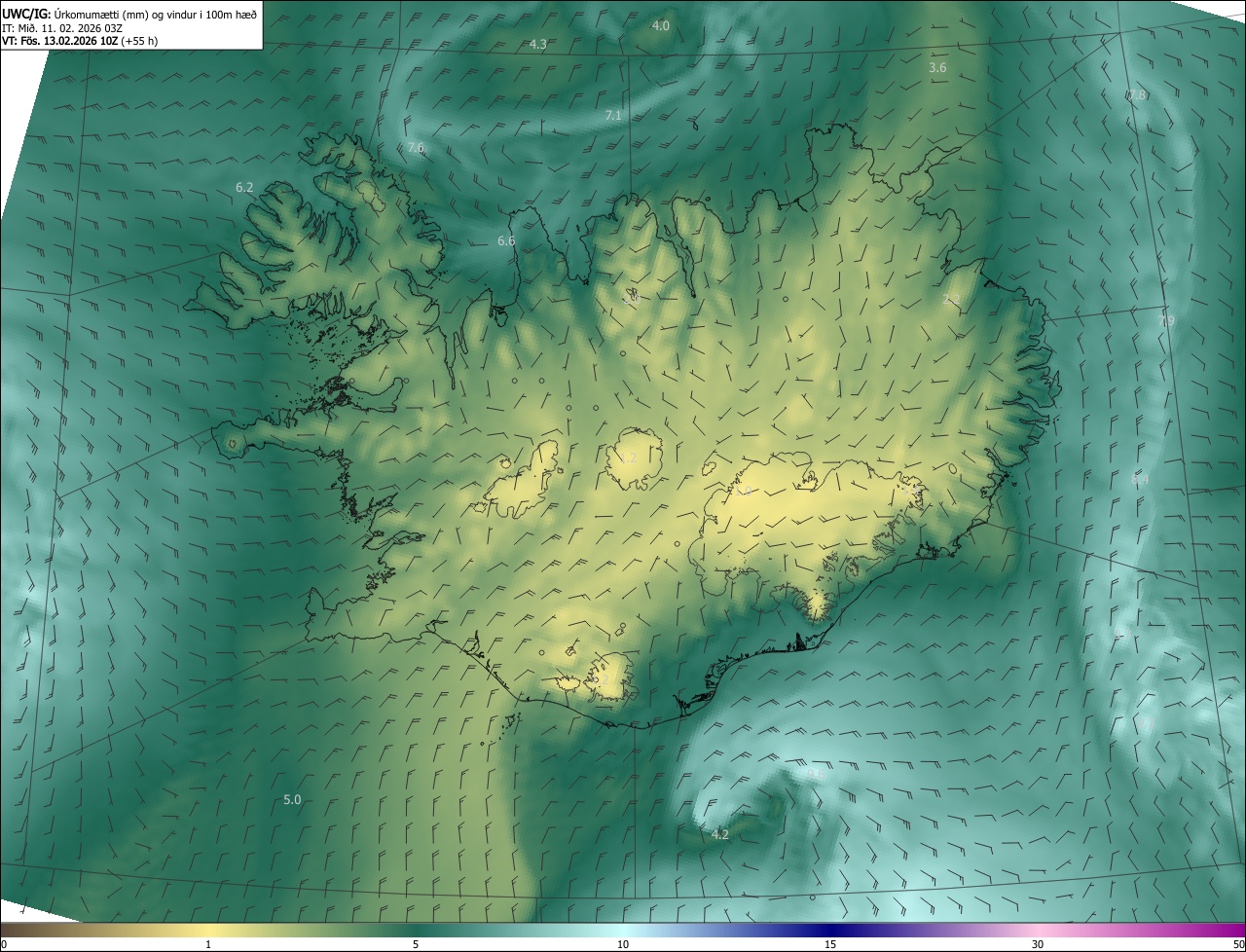Click the 4.0 value label on the map
Image resolution: width=1246 pixels, height=952 pixels.
point(660,25)
